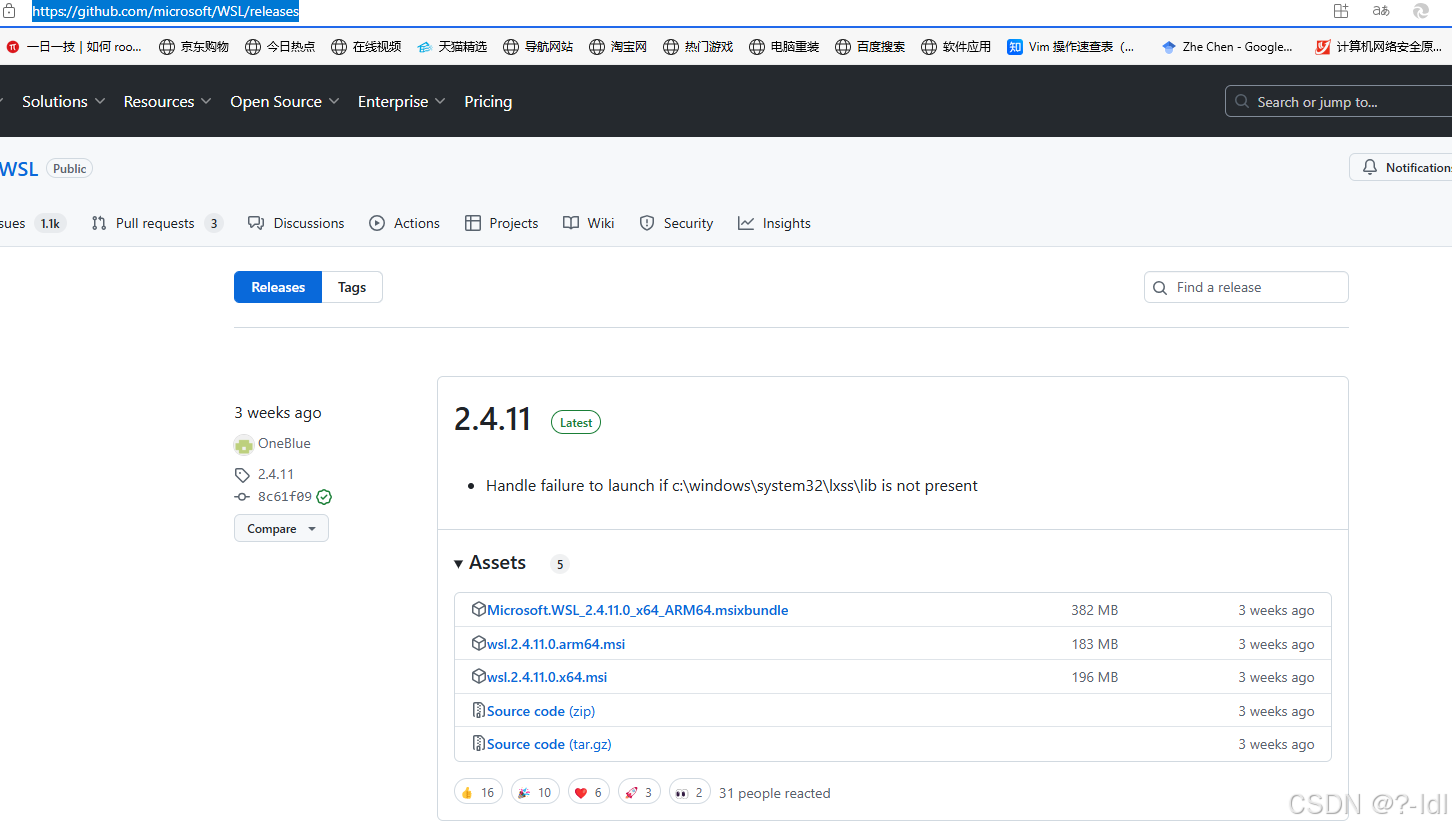Open the 一日一技 bookmark
This screenshot has height=830, width=1452.
coord(74,47)
